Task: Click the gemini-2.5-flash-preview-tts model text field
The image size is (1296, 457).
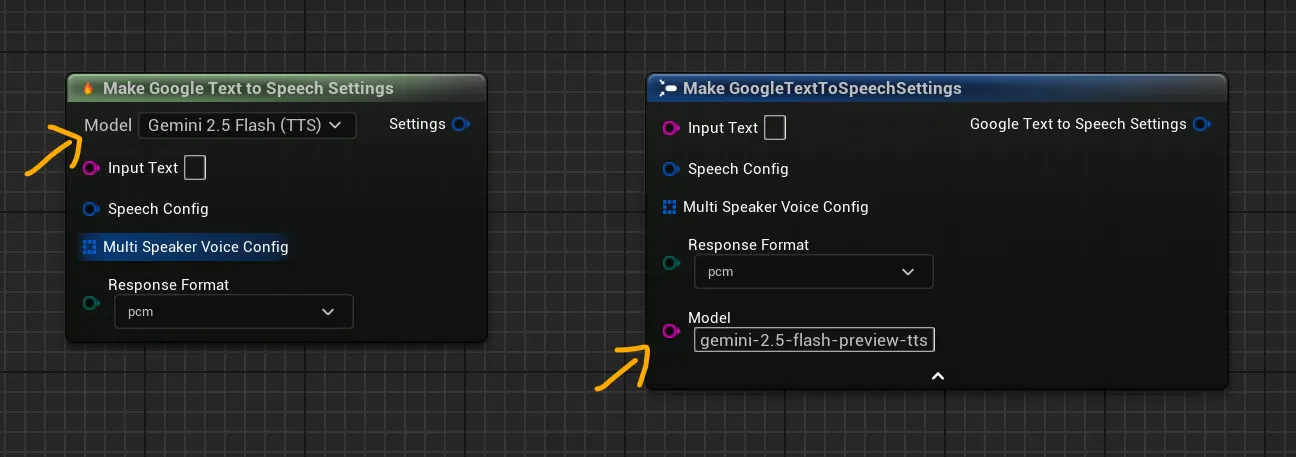Action: [814, 340]
